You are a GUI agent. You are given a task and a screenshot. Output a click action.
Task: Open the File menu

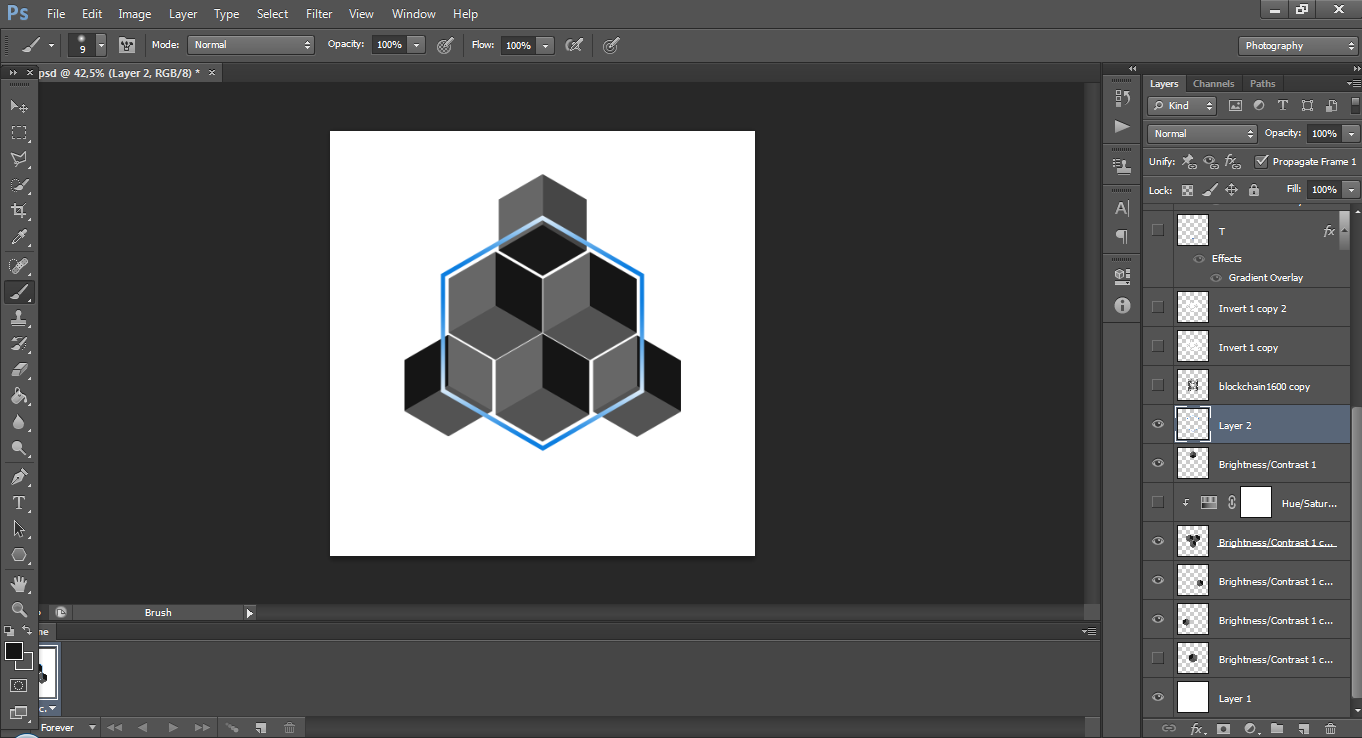(x=56, y=14)
